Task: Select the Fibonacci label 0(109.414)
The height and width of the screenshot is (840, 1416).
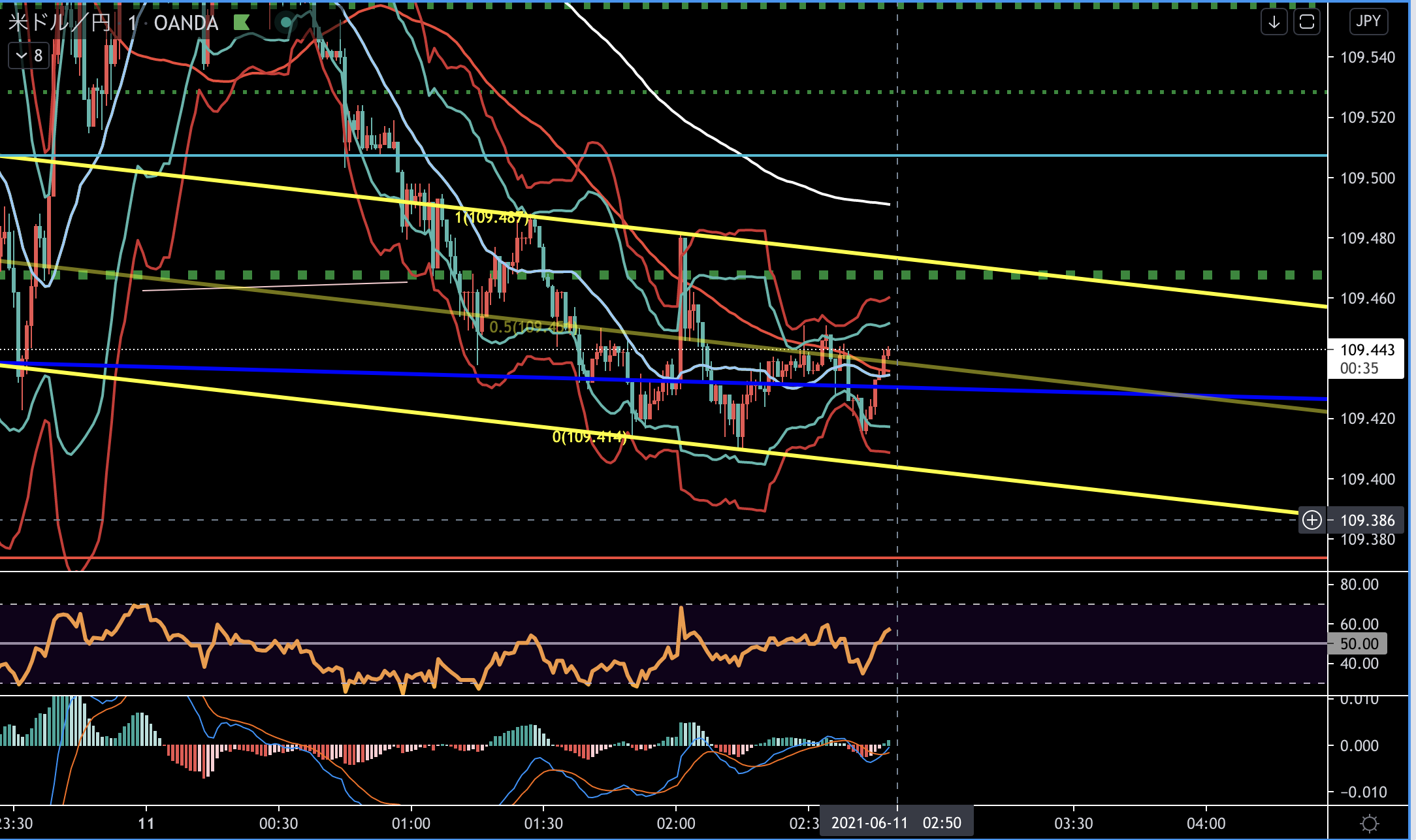Action: click(588, 436)
